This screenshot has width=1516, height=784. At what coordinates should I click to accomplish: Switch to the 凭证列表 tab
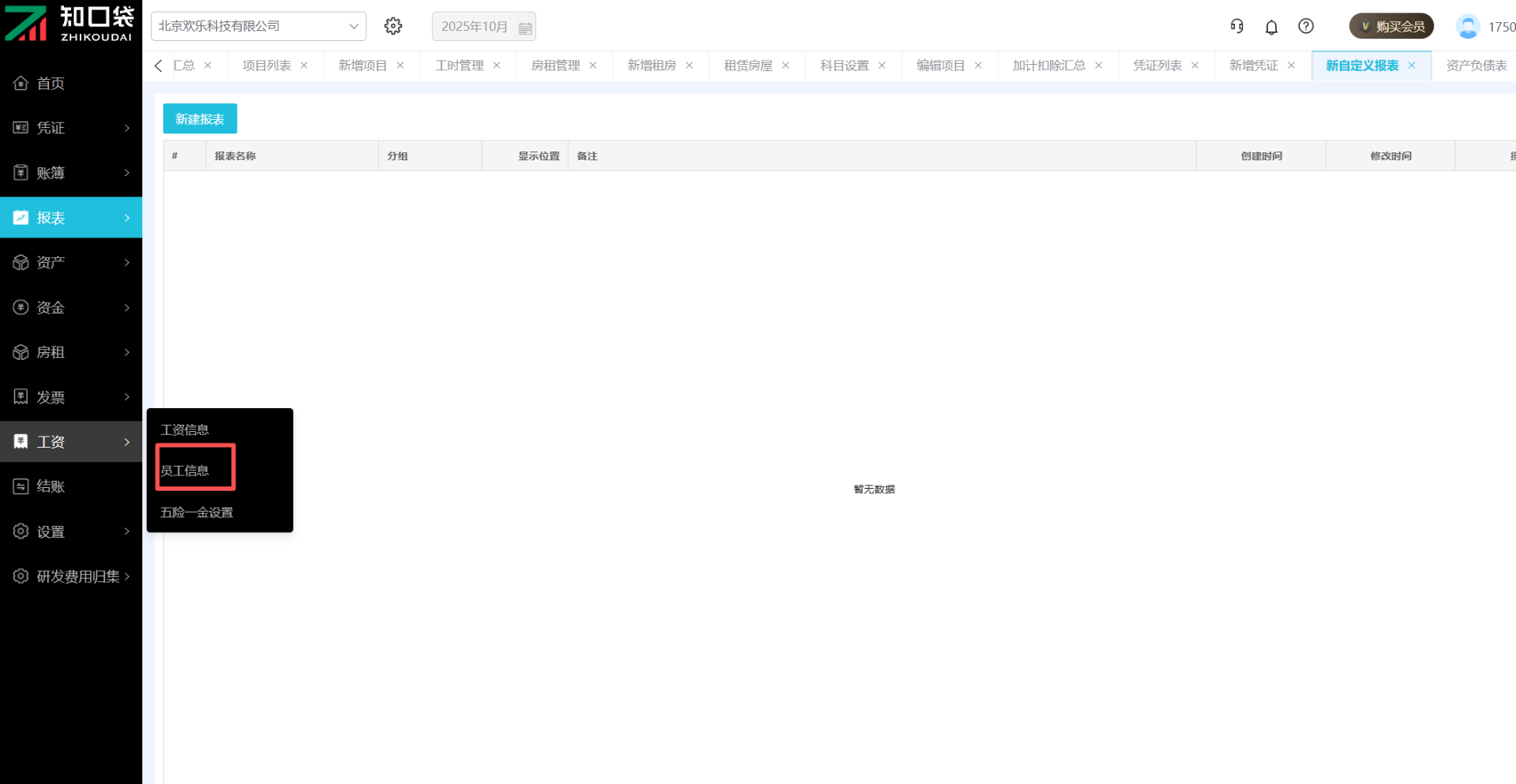[1157, 66]
